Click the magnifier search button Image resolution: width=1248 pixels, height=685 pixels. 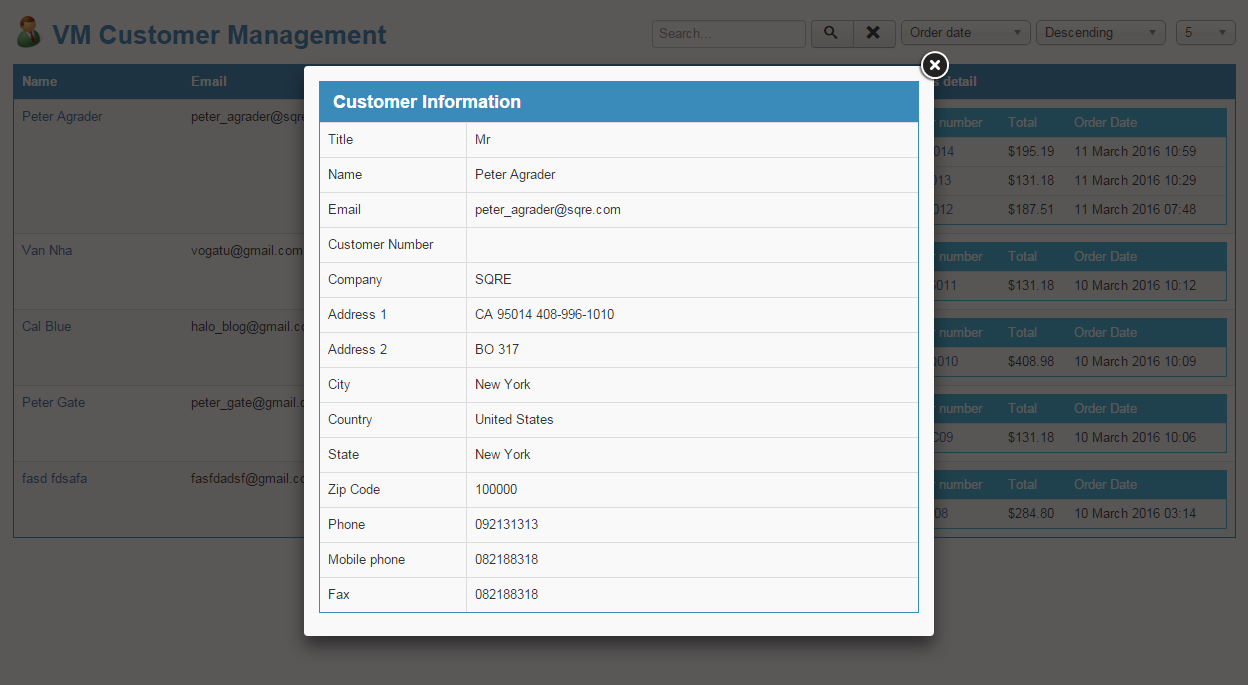pos(831,33)
